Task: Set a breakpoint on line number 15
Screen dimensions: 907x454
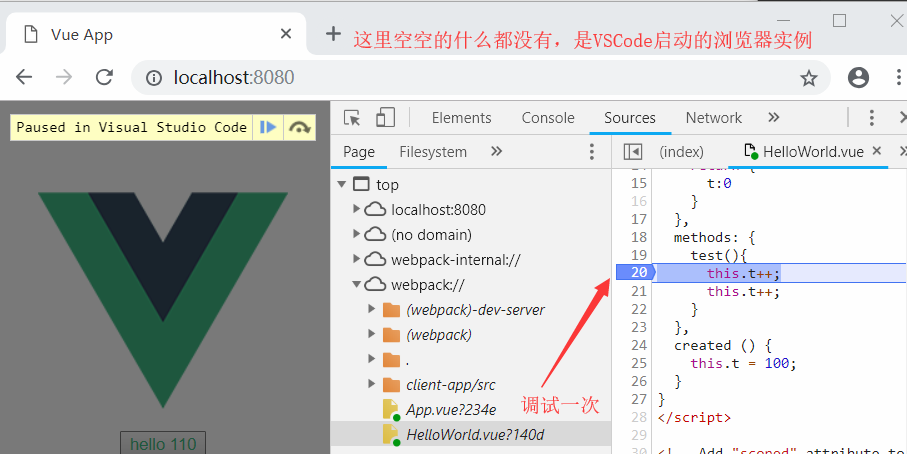Action: click(x=638, y=183)
